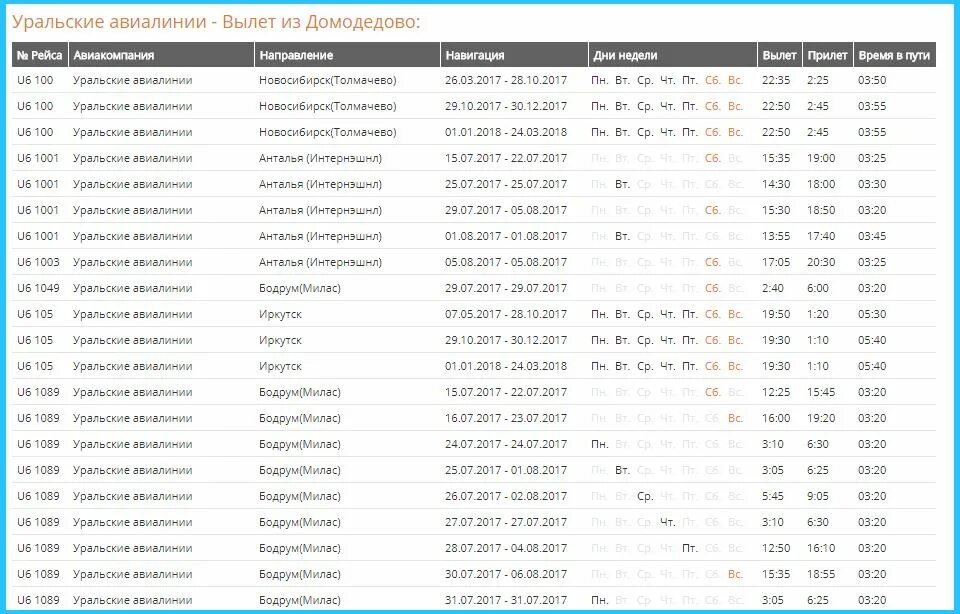Click arrival time 18:55
Image resolution: width=960 pixels, height=614 pixels.
coord(820,574)
